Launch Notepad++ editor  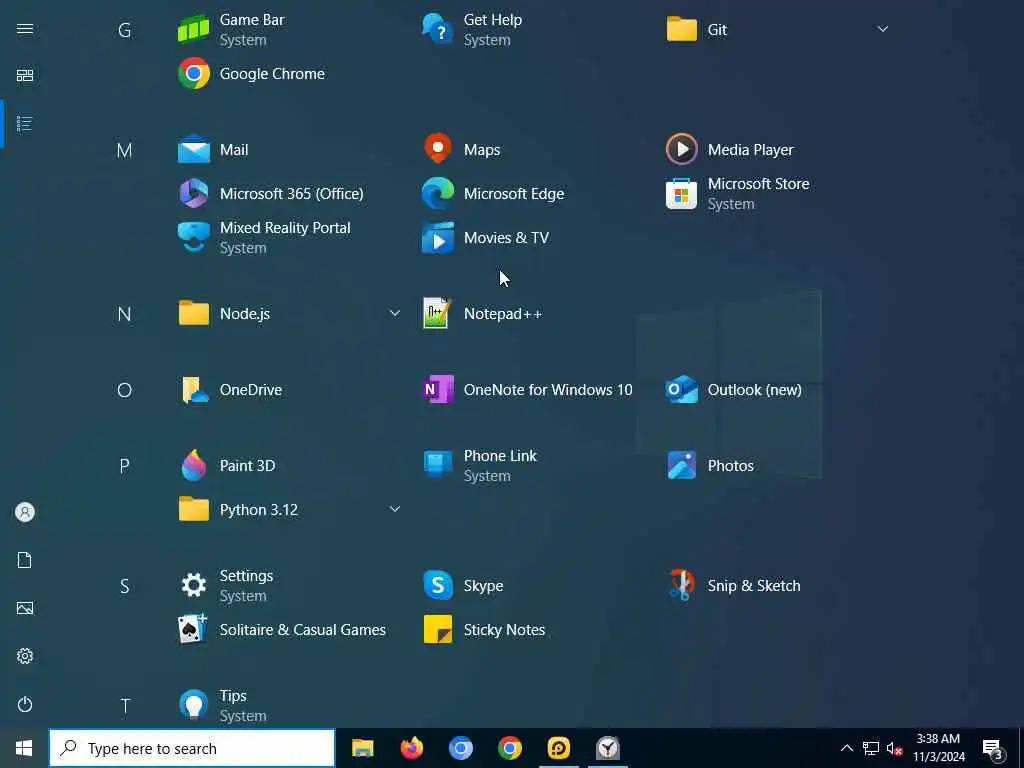click(x=483, y=313)
